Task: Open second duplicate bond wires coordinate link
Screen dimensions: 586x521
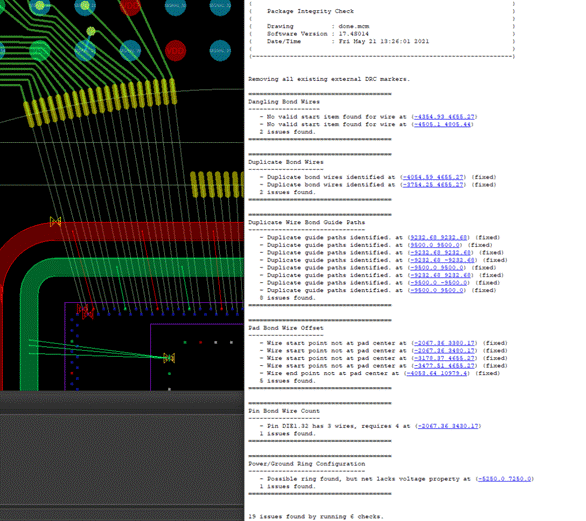Action: coord(433,185)
